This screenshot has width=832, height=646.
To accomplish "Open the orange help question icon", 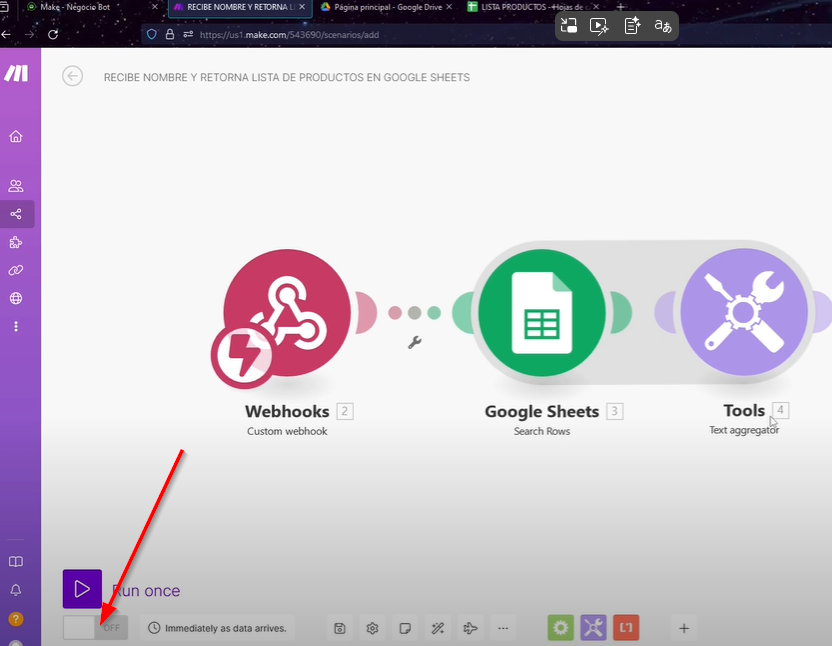I will [16, 619].
